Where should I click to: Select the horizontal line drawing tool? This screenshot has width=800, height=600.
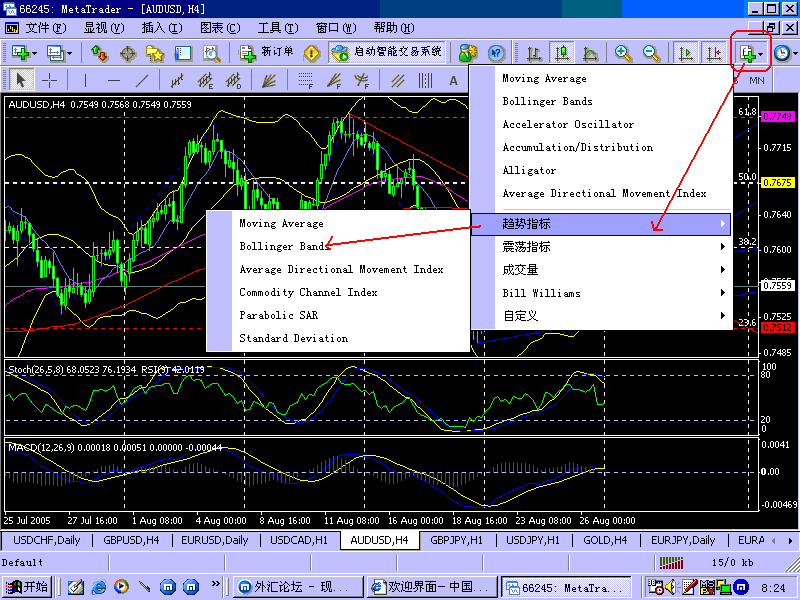(x=114, y=81)
